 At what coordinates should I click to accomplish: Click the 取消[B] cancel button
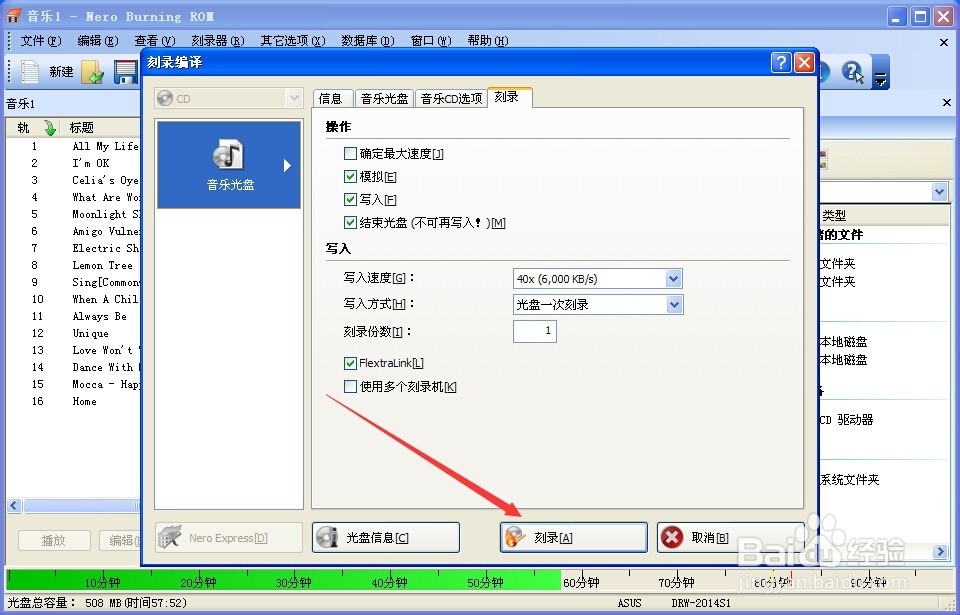[x=730, y=537]
